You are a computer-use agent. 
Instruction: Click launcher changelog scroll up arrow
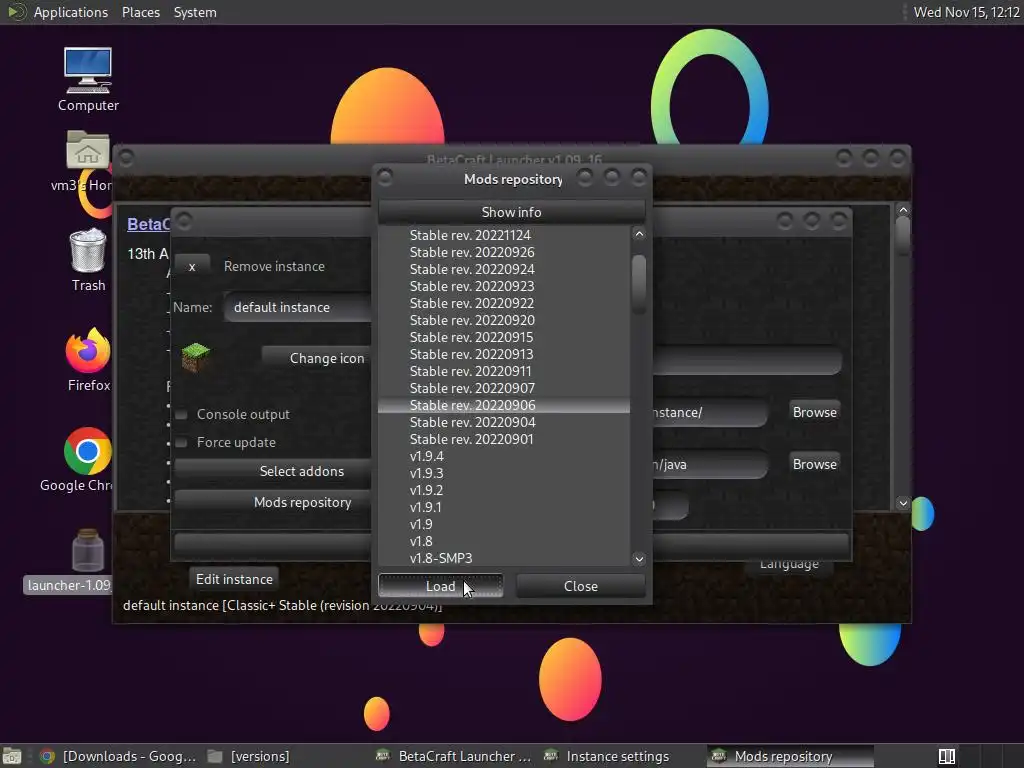point(903,210)
